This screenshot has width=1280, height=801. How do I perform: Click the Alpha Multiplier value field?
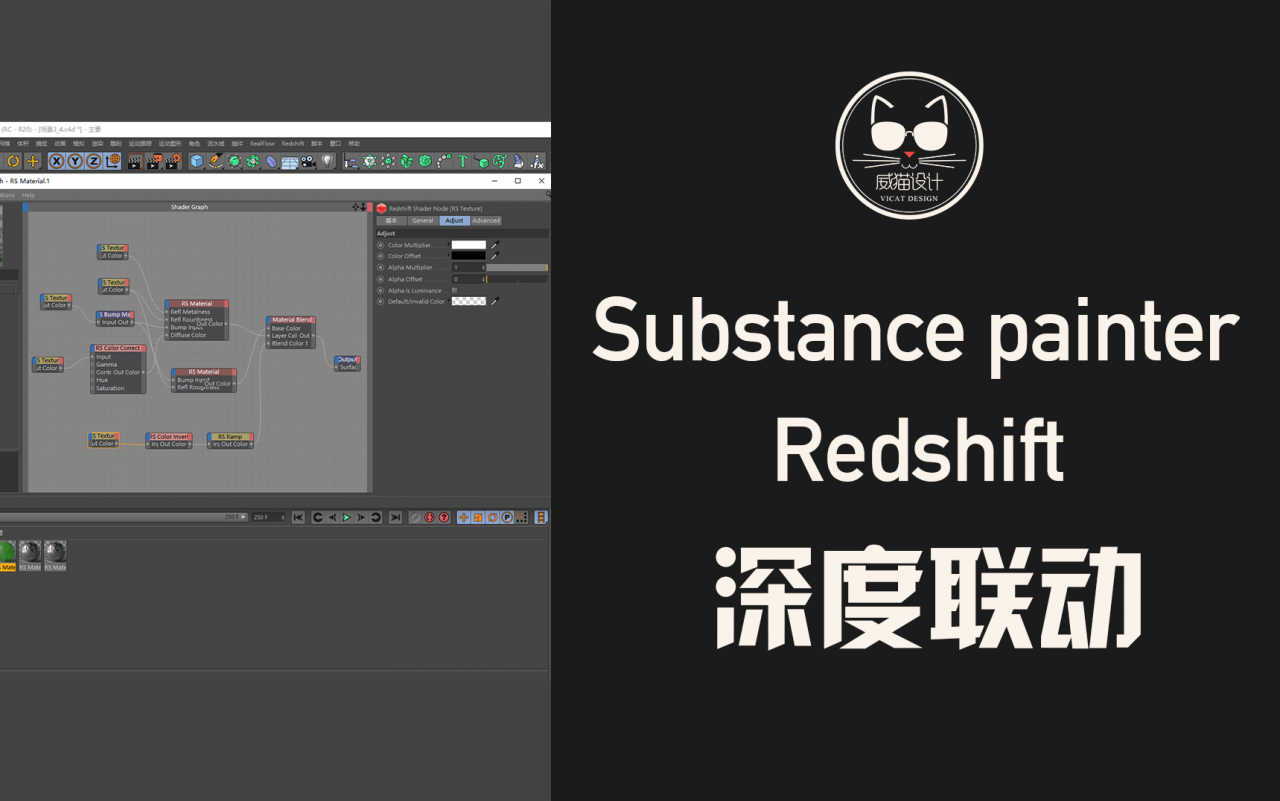pos(468,268)
